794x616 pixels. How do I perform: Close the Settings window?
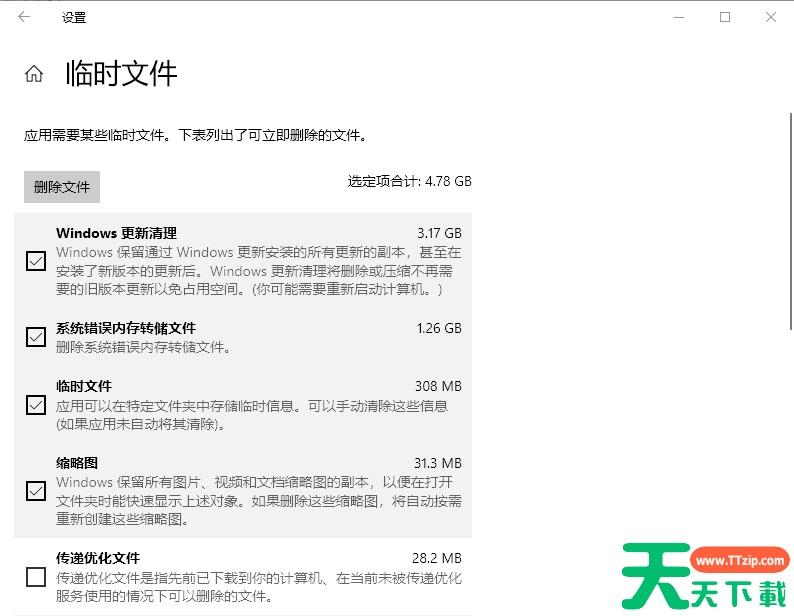771,17
